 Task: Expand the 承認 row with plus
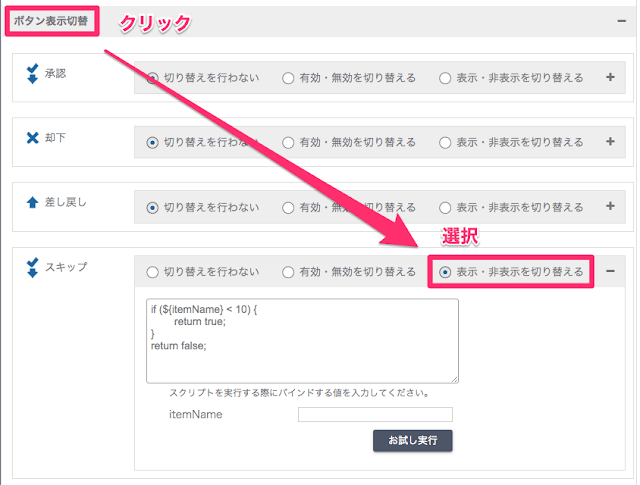pos(610,77)
